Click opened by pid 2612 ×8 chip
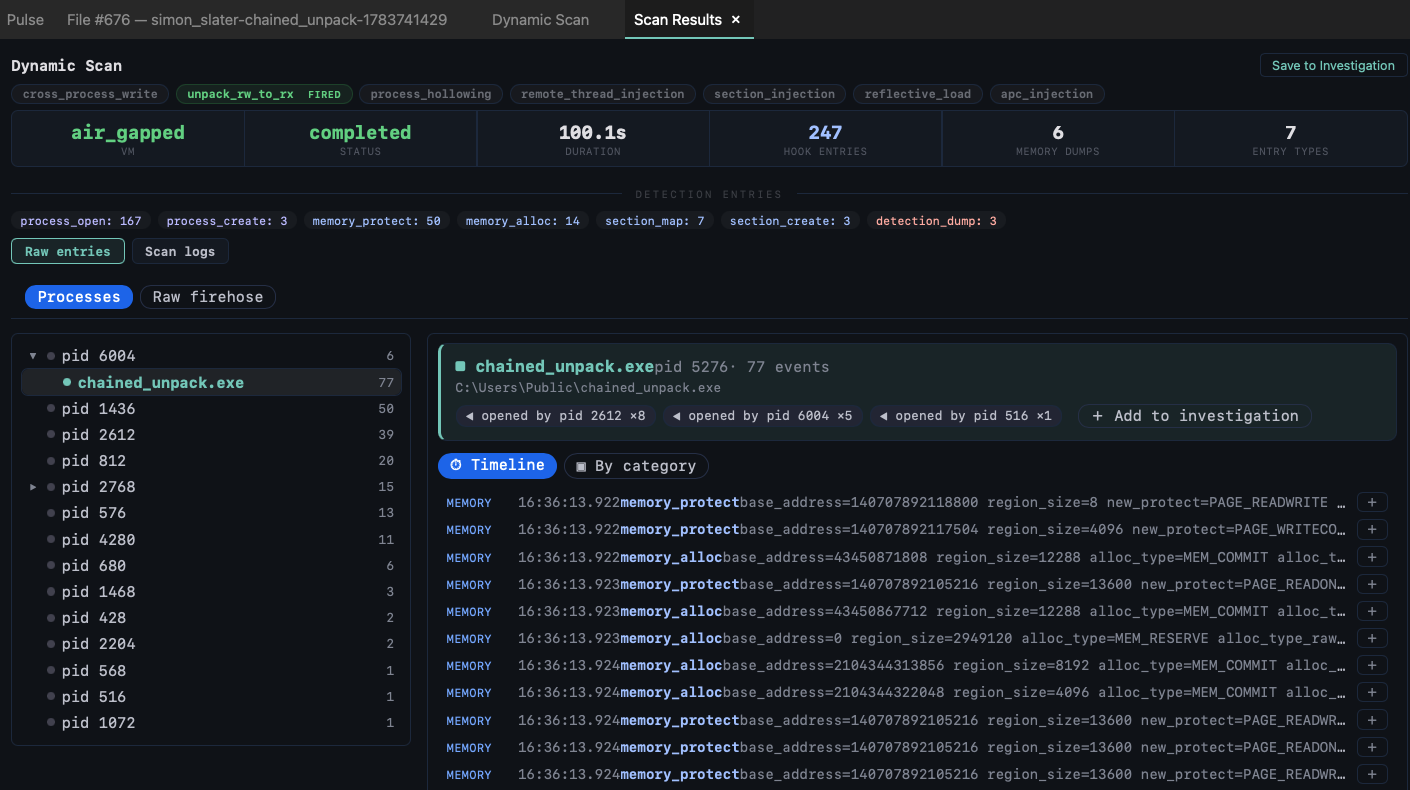1410x790 pixels. 555,416
